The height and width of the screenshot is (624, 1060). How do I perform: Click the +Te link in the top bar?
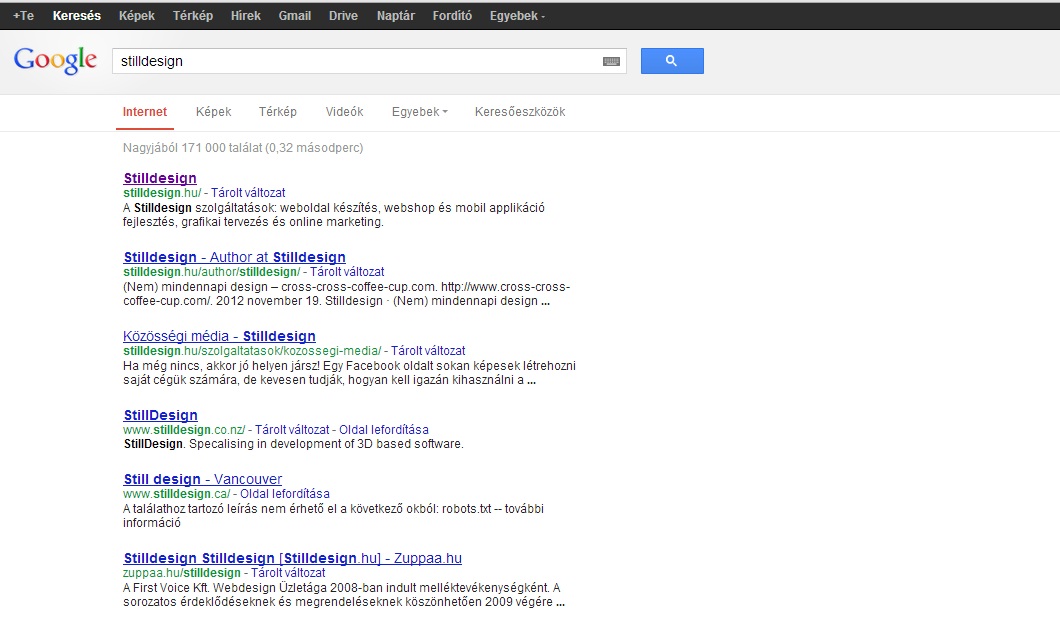[x=23, y=16]
